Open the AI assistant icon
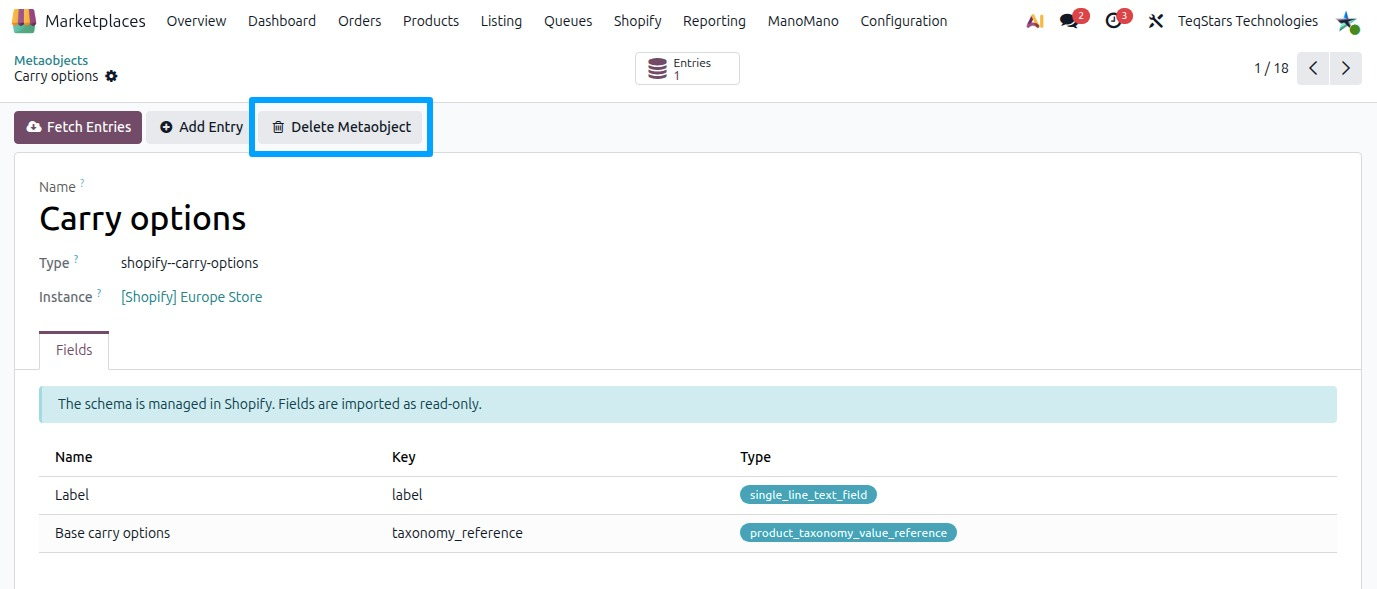This screenshot has width=1377, height=589. click(x=1035, y=21)
